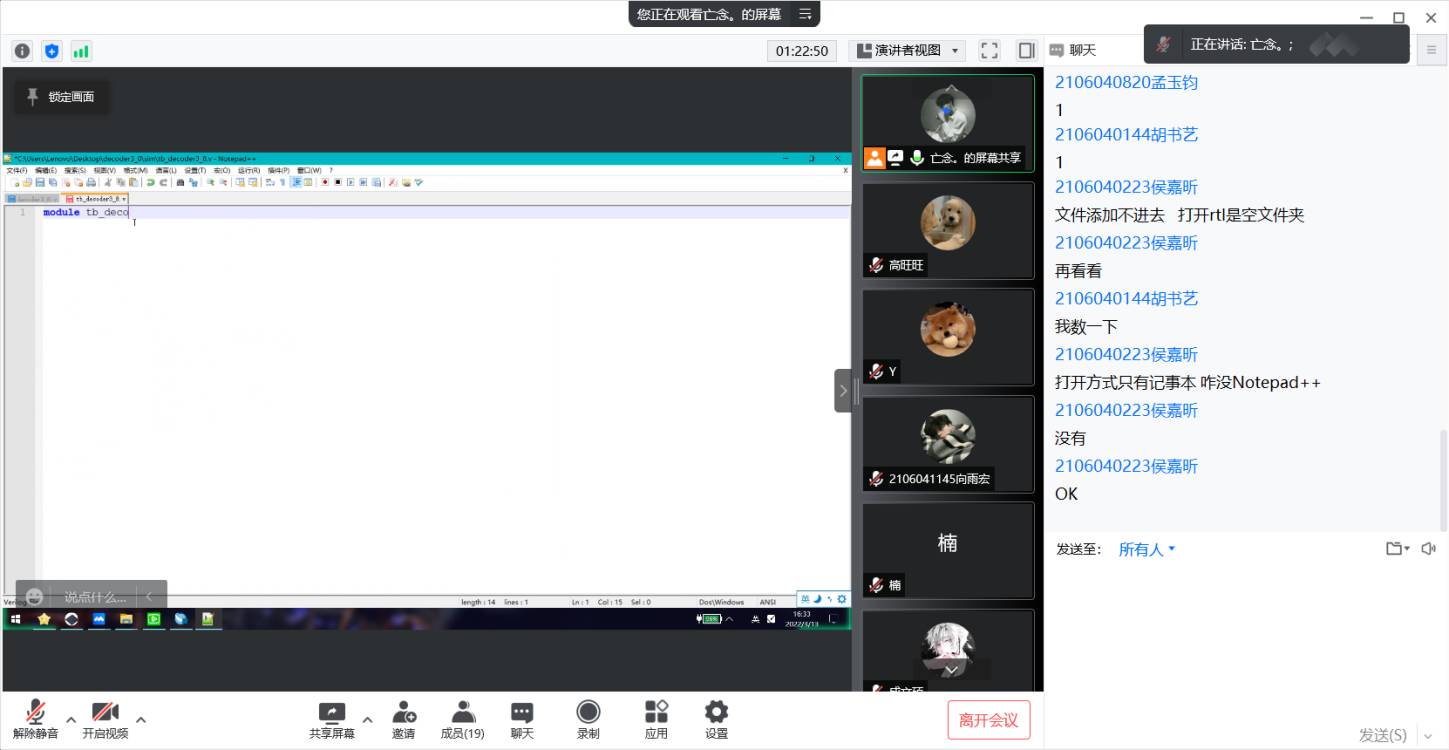Open 所有人 recipient dropdown
This screenshot has height=750, width=1449.
[1147, 549]
